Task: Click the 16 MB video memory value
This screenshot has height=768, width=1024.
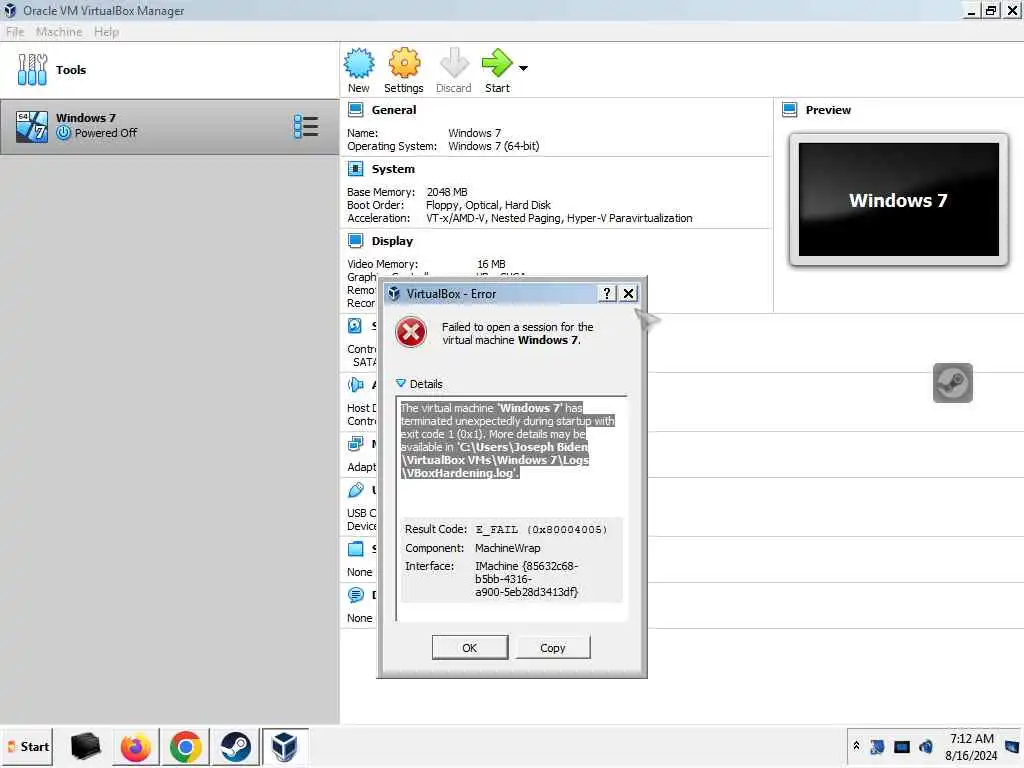Action: pyautogui.click(x=491, y=264)
